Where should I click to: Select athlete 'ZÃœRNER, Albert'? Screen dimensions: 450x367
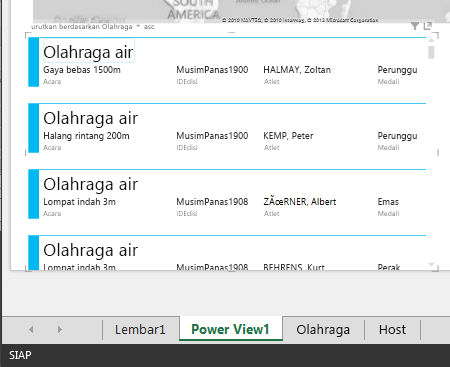coord(300,202)
